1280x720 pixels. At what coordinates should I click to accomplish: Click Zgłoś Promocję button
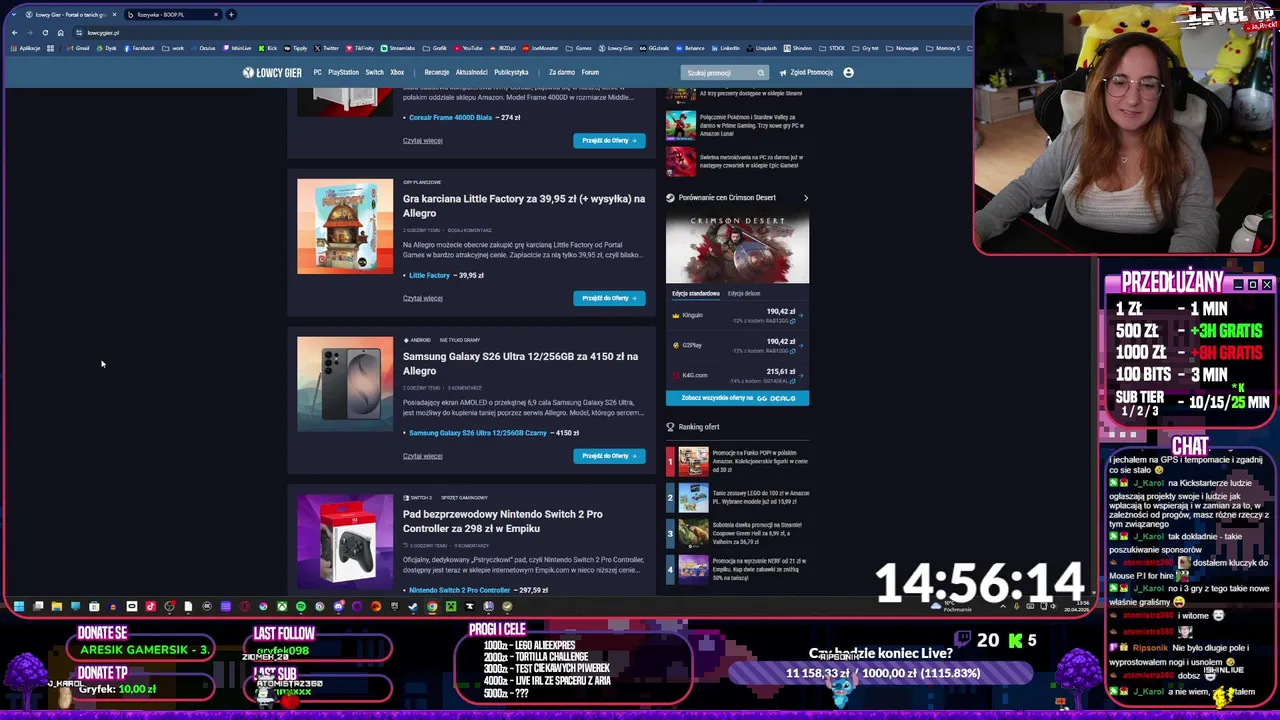tap(807, 73)
